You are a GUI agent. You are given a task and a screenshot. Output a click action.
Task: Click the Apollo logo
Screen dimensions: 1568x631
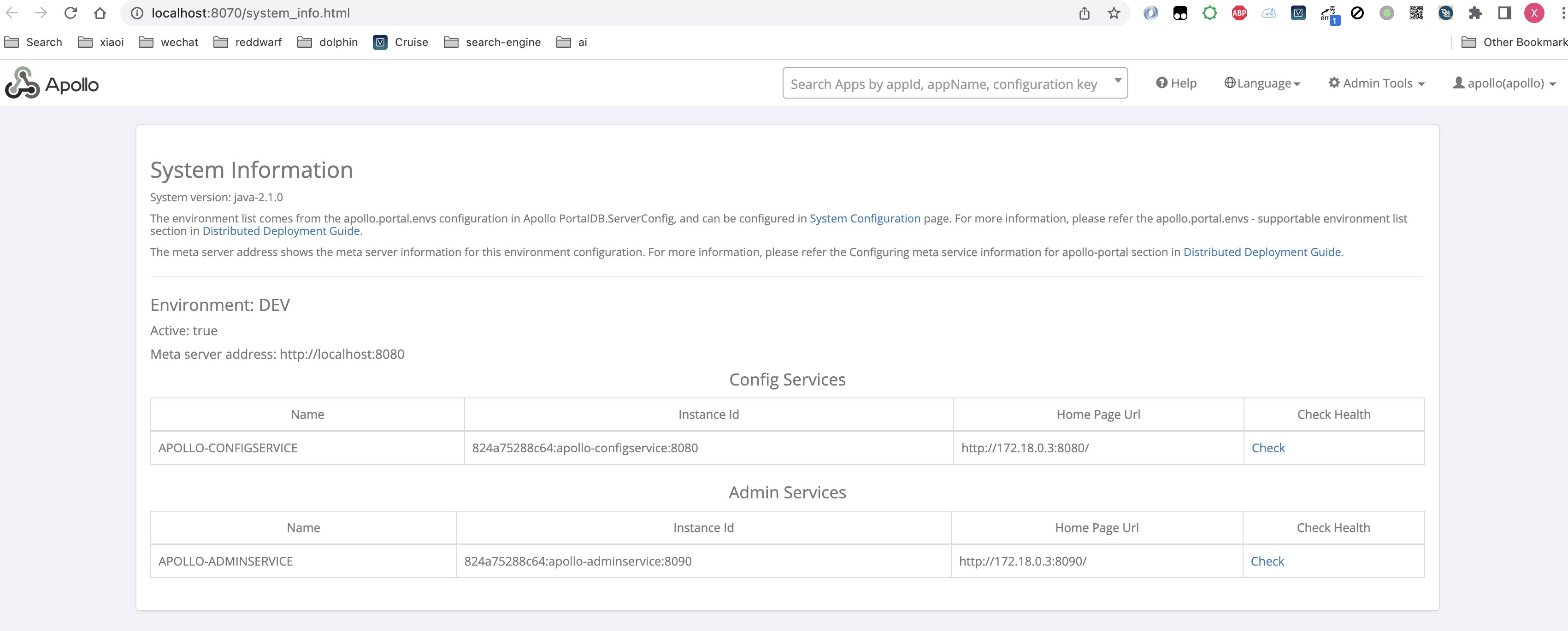tap(52, 83)
